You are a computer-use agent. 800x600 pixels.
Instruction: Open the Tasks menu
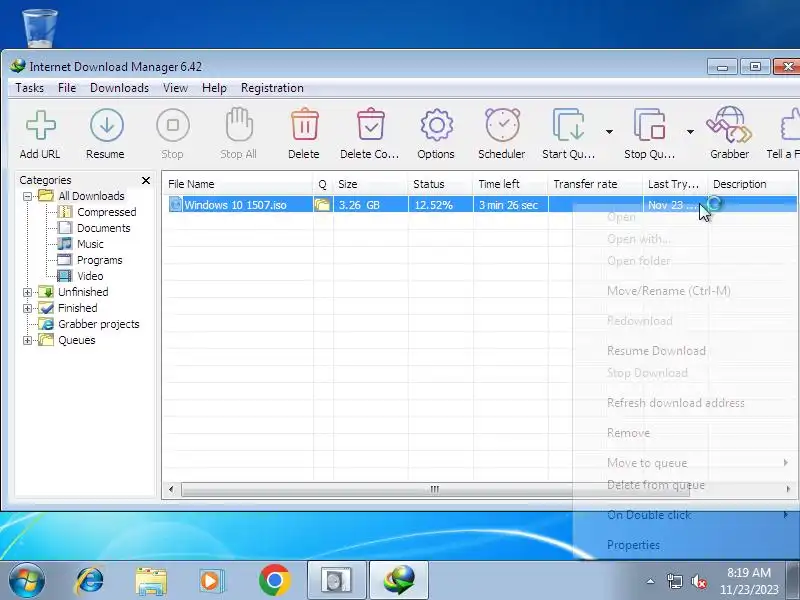pyautogui.click(x=30, y=88)
